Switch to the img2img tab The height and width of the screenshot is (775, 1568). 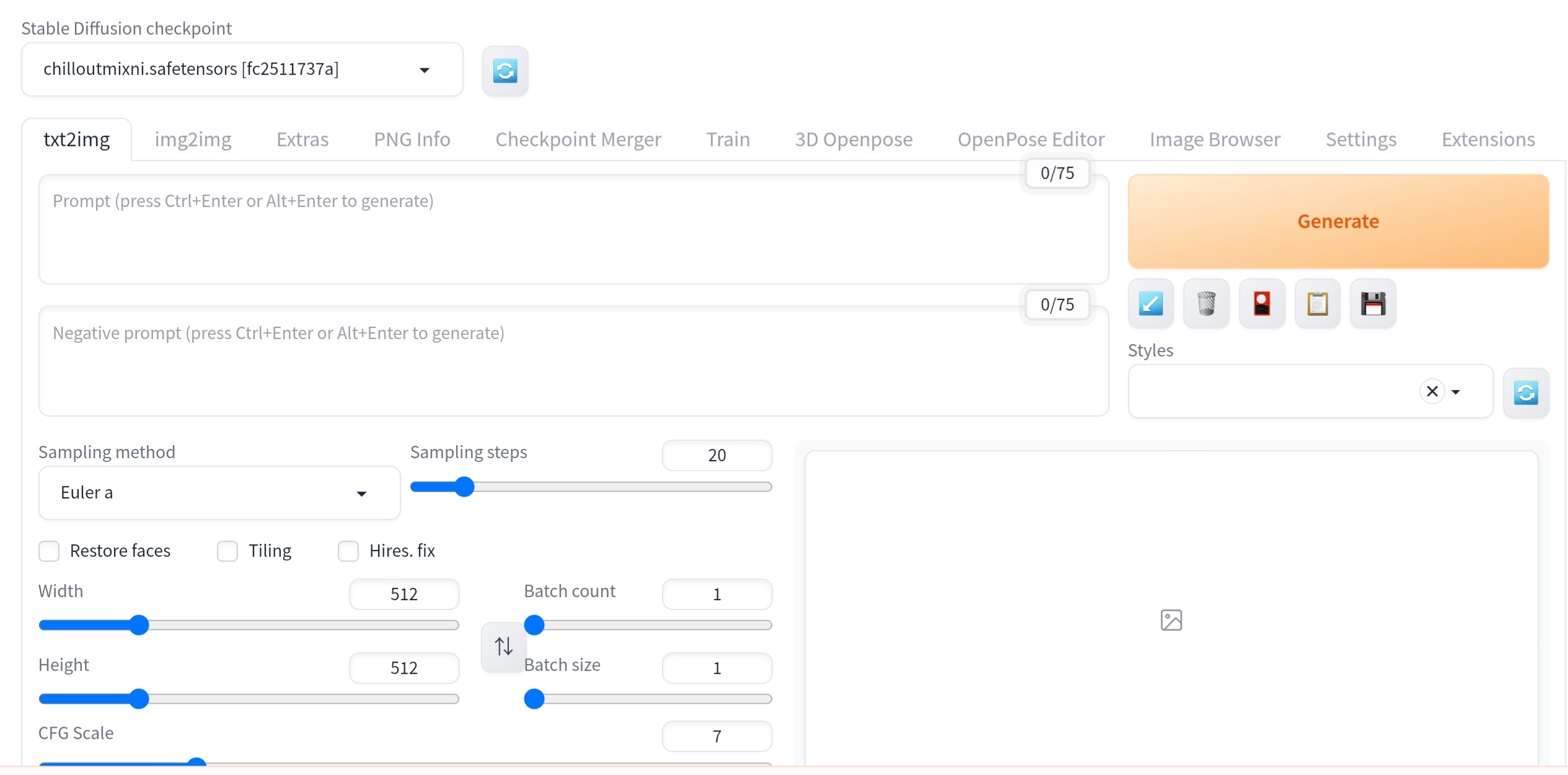(193, 139)
